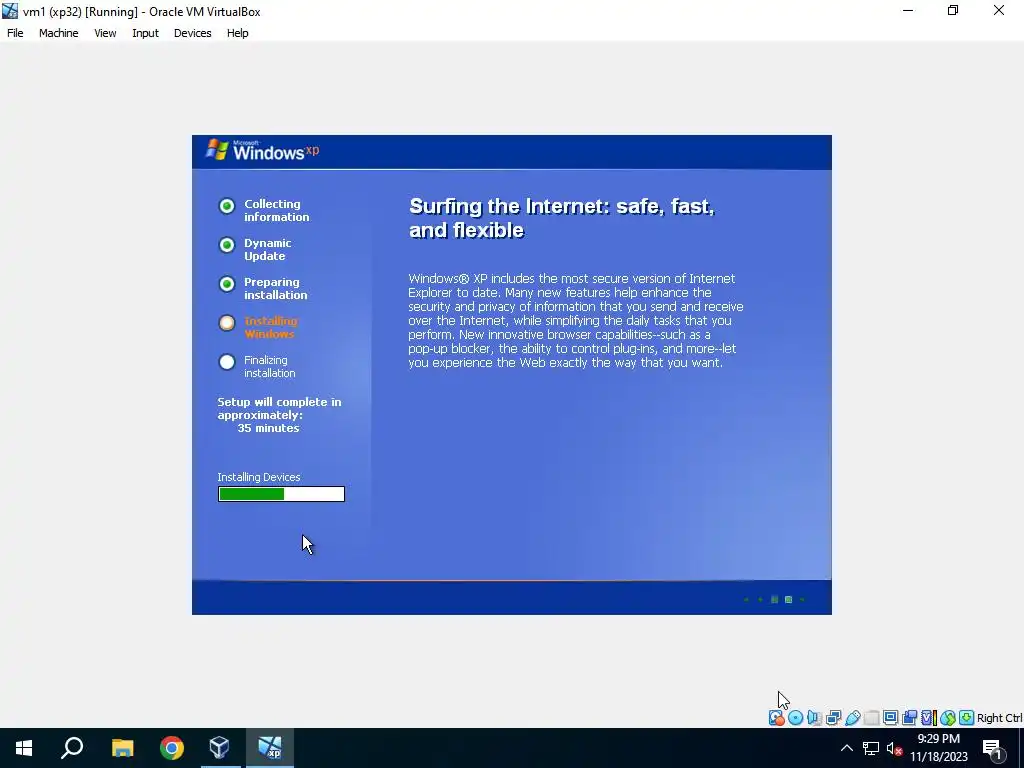Click the running xp VM taskbar icon
The height and width of the screenshot is (768, 1024).
tap(270, 748)
